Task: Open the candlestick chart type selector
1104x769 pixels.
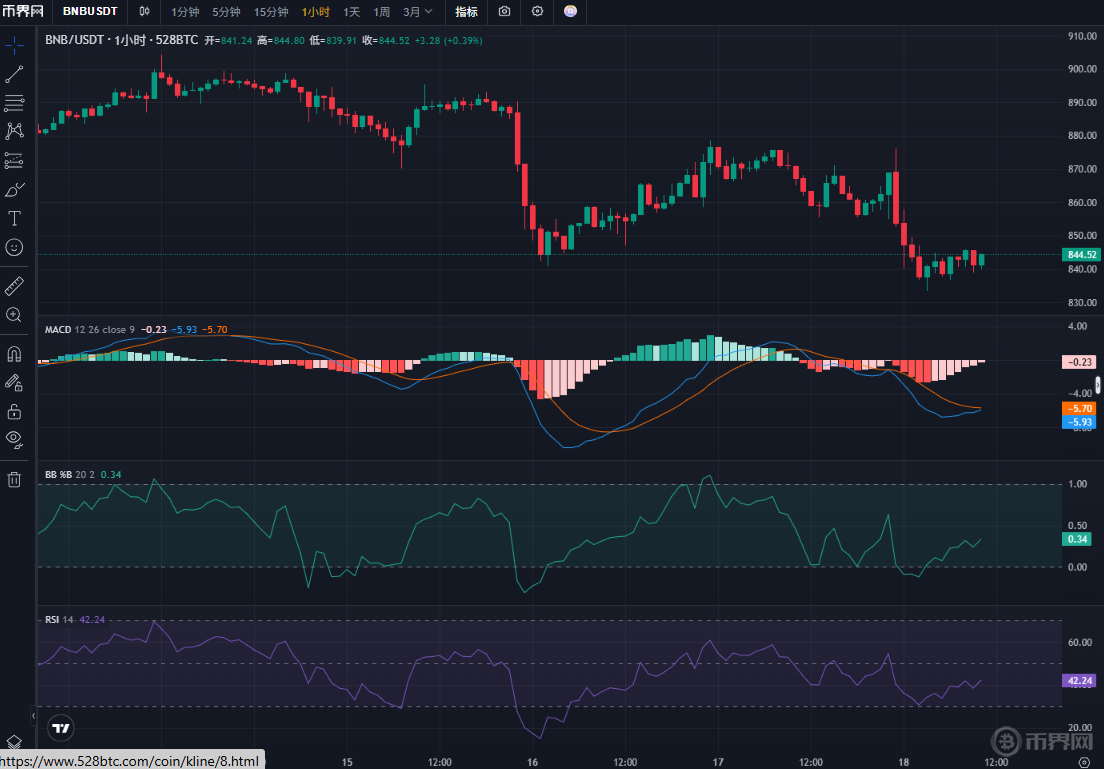Action: pos(145,12)
